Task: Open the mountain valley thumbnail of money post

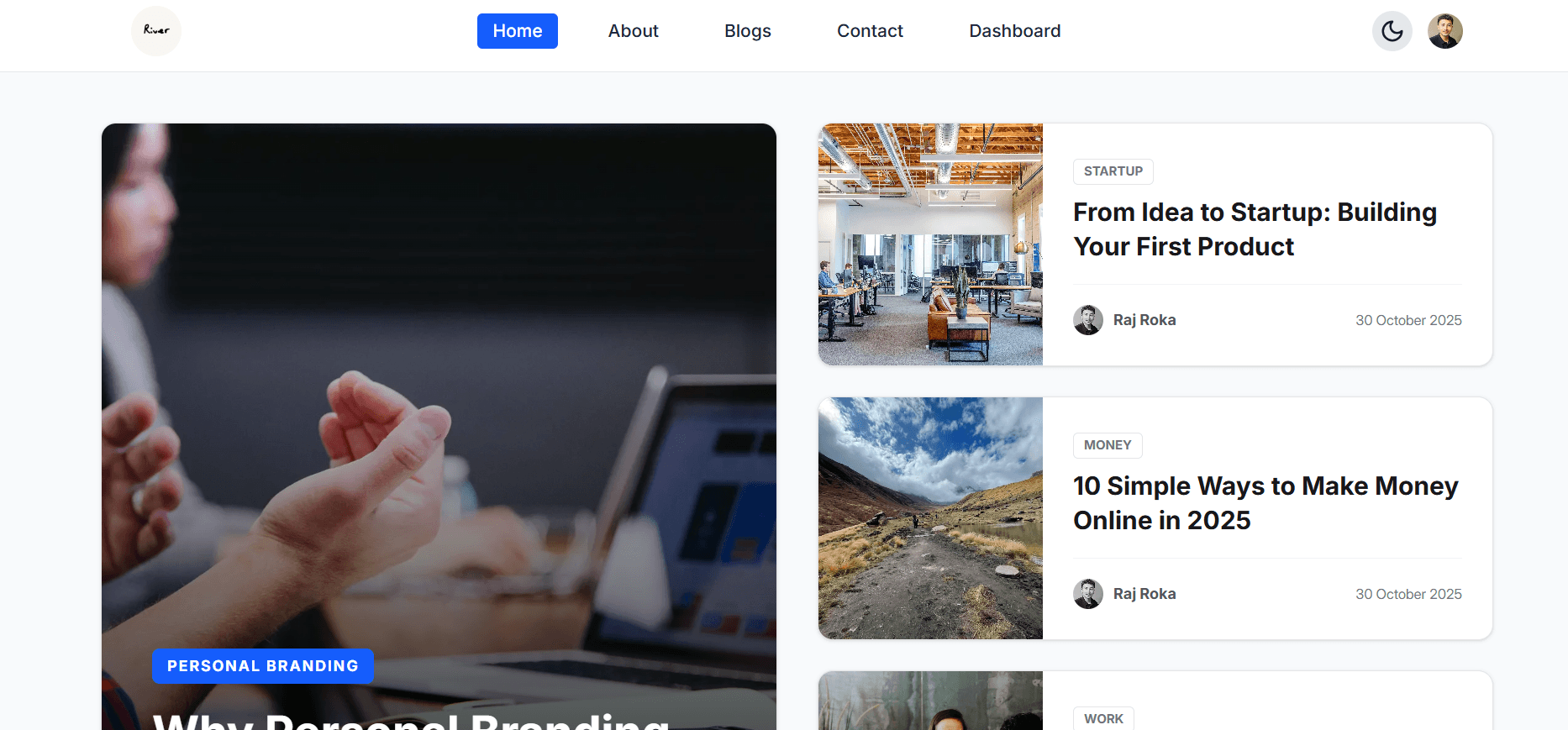Action: click(x=931, y=518)
